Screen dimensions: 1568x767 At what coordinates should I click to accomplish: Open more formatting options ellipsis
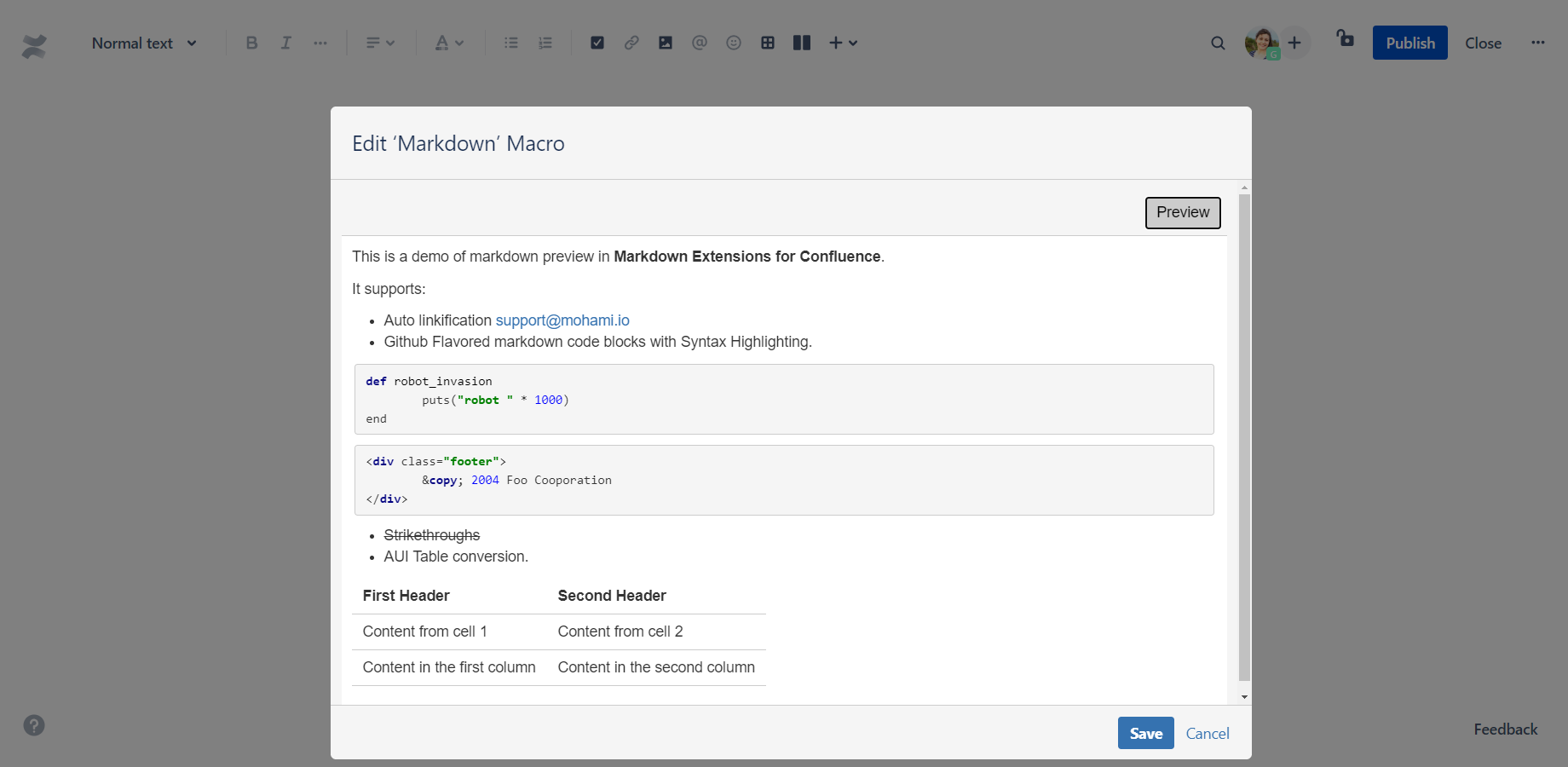click(x=320, y=43)
